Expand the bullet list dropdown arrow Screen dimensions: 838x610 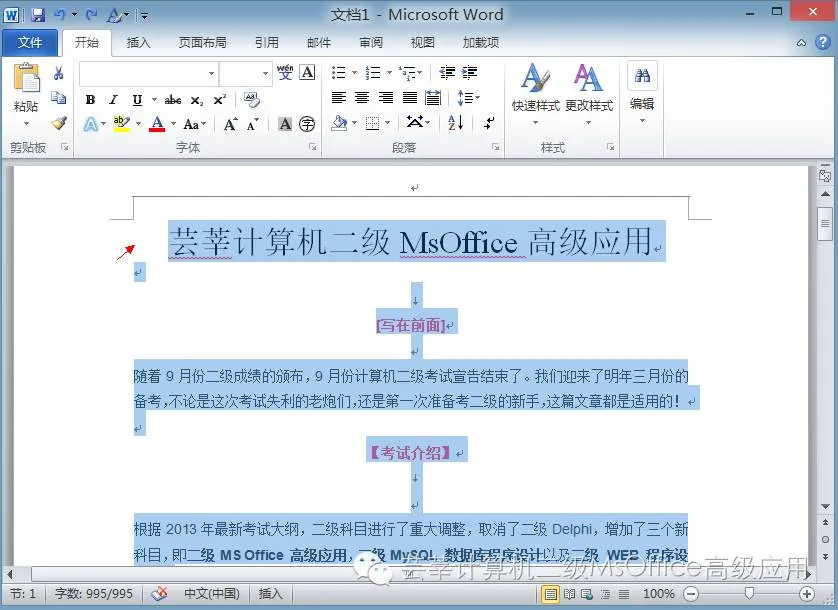coord(354,72)
